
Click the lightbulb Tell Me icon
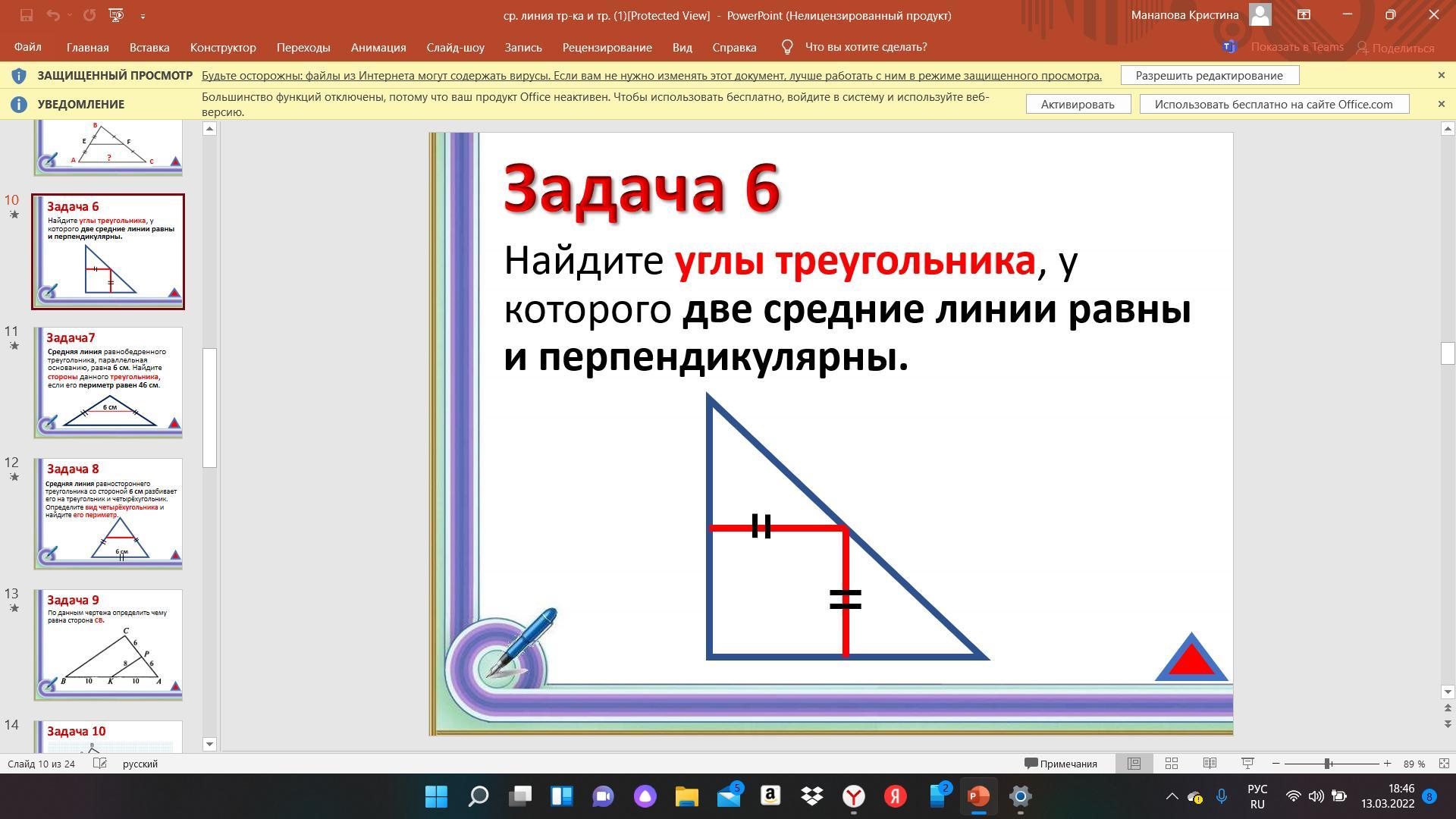pyautogui.click(x=787, y=47)
